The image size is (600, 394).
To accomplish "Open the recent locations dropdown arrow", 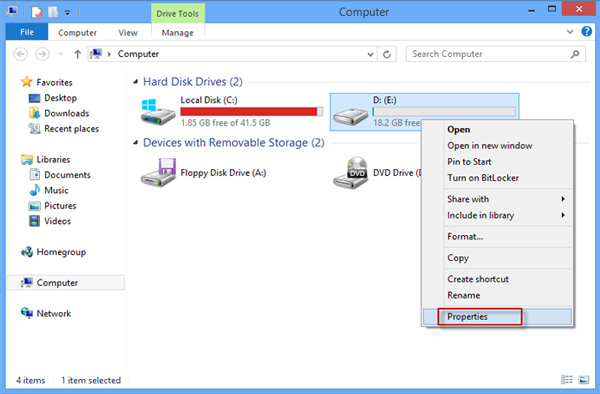I will click(60, 54).
